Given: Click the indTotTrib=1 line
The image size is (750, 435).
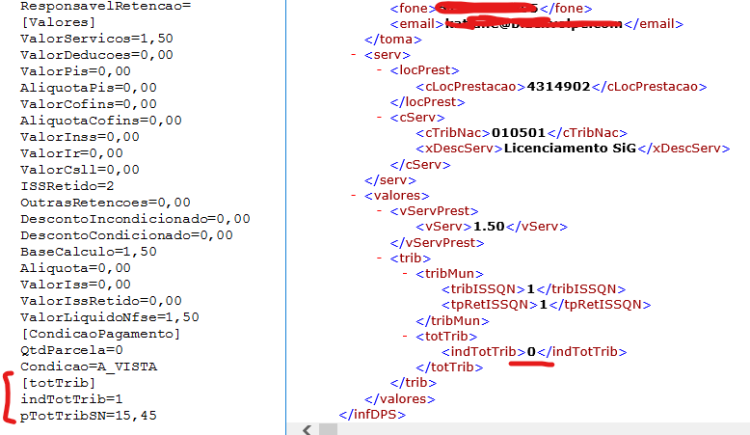Looking at the screenshot, I should coord(71,399).
